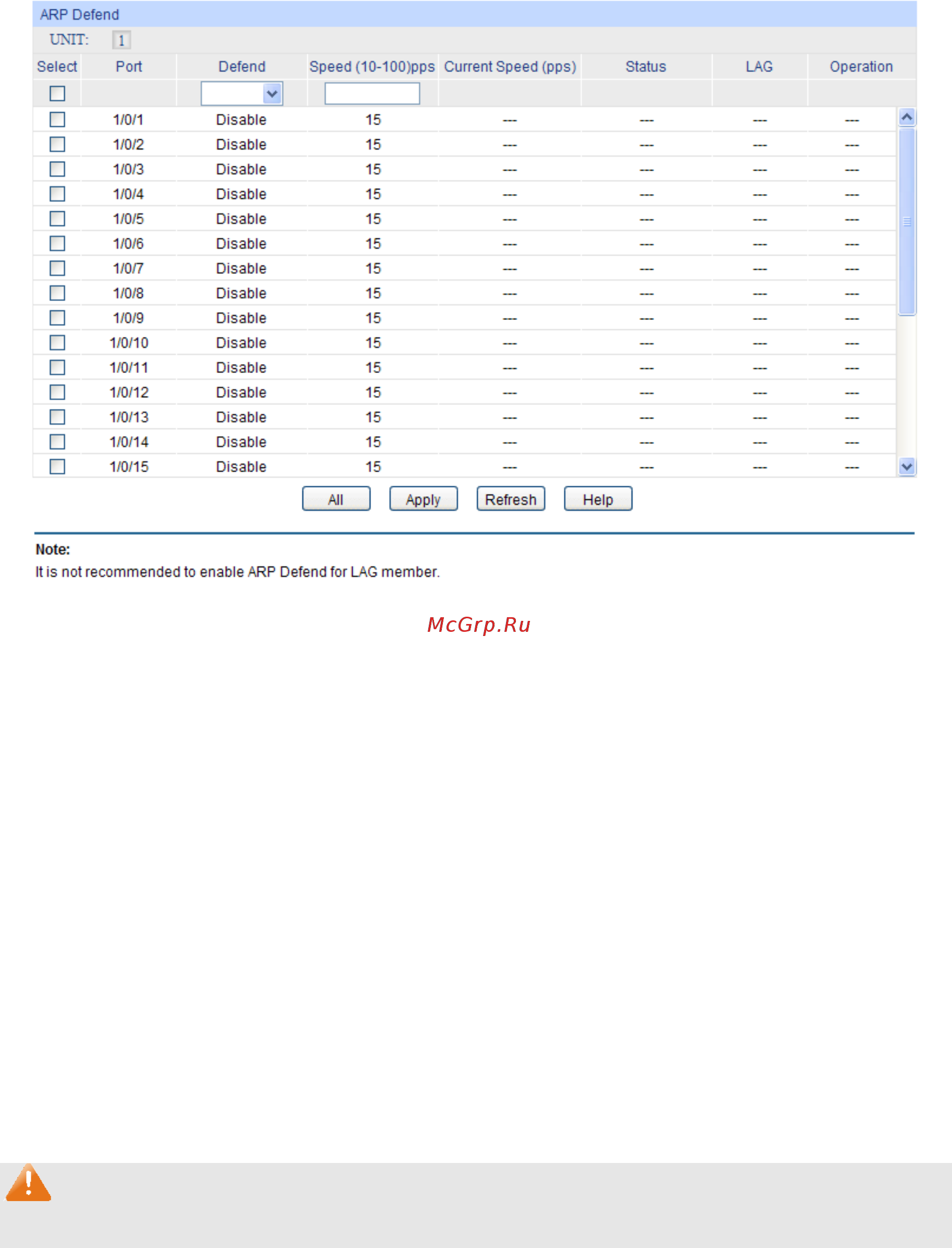Check port 1/0/11 selection box
The width and height of the screenshot is (952, 1248).
(x=57, y=367)
